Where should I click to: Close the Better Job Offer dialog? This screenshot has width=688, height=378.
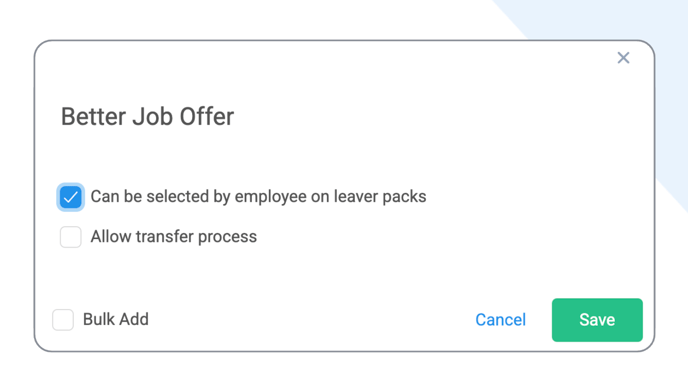click(x=623, y=58)
